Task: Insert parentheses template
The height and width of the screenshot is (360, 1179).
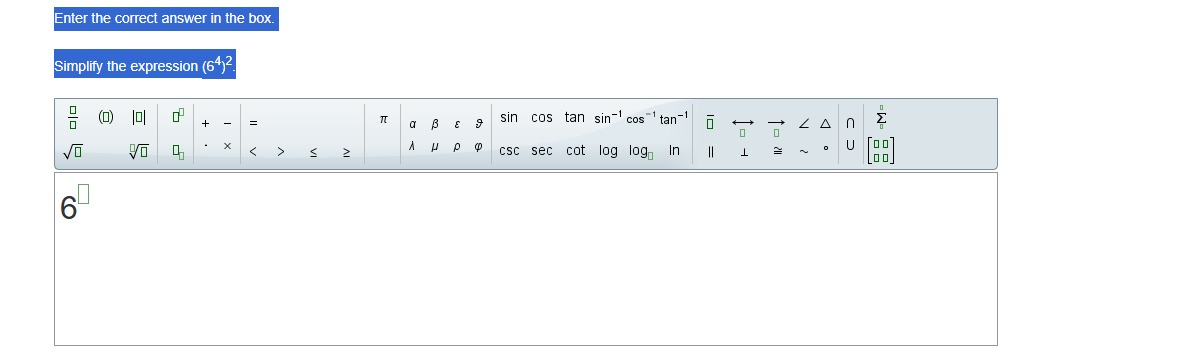Action: [x=106, y=117]
